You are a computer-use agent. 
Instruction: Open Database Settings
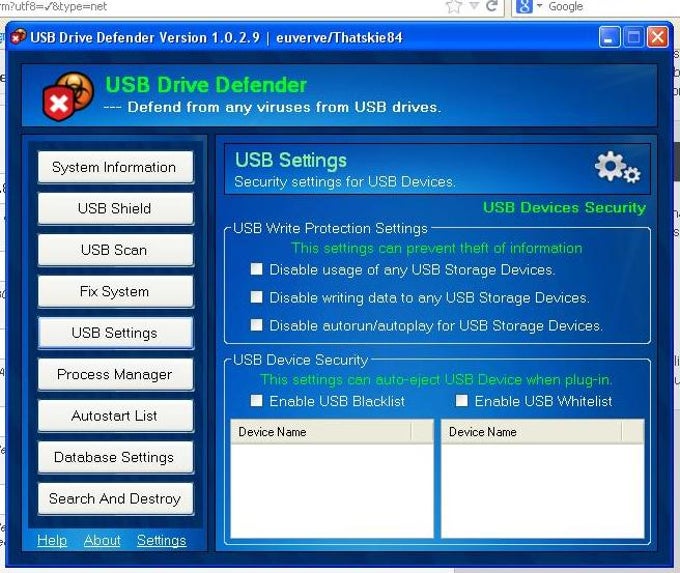[x=115, y=457]
